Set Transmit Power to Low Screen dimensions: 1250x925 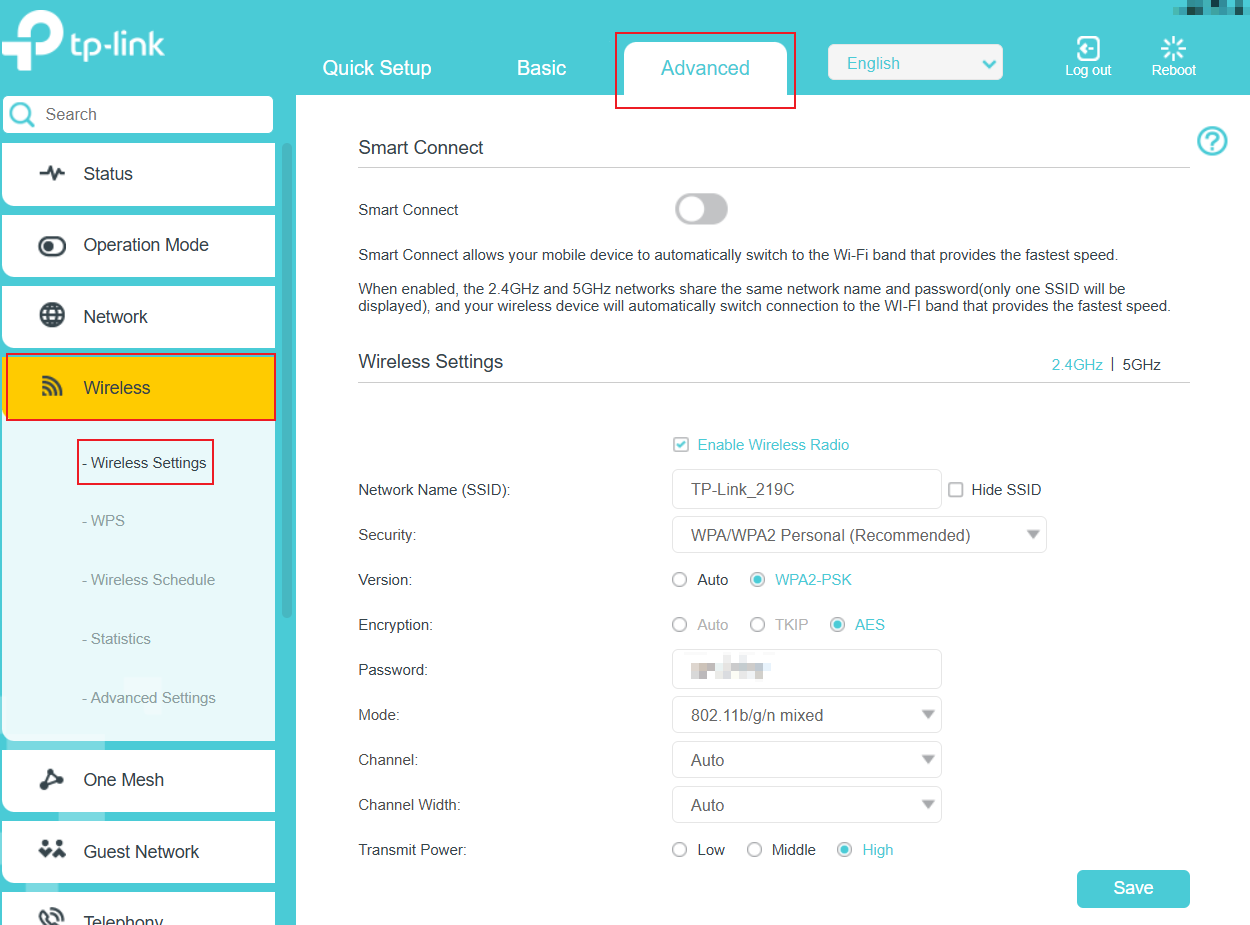click(x=679, y=849)
